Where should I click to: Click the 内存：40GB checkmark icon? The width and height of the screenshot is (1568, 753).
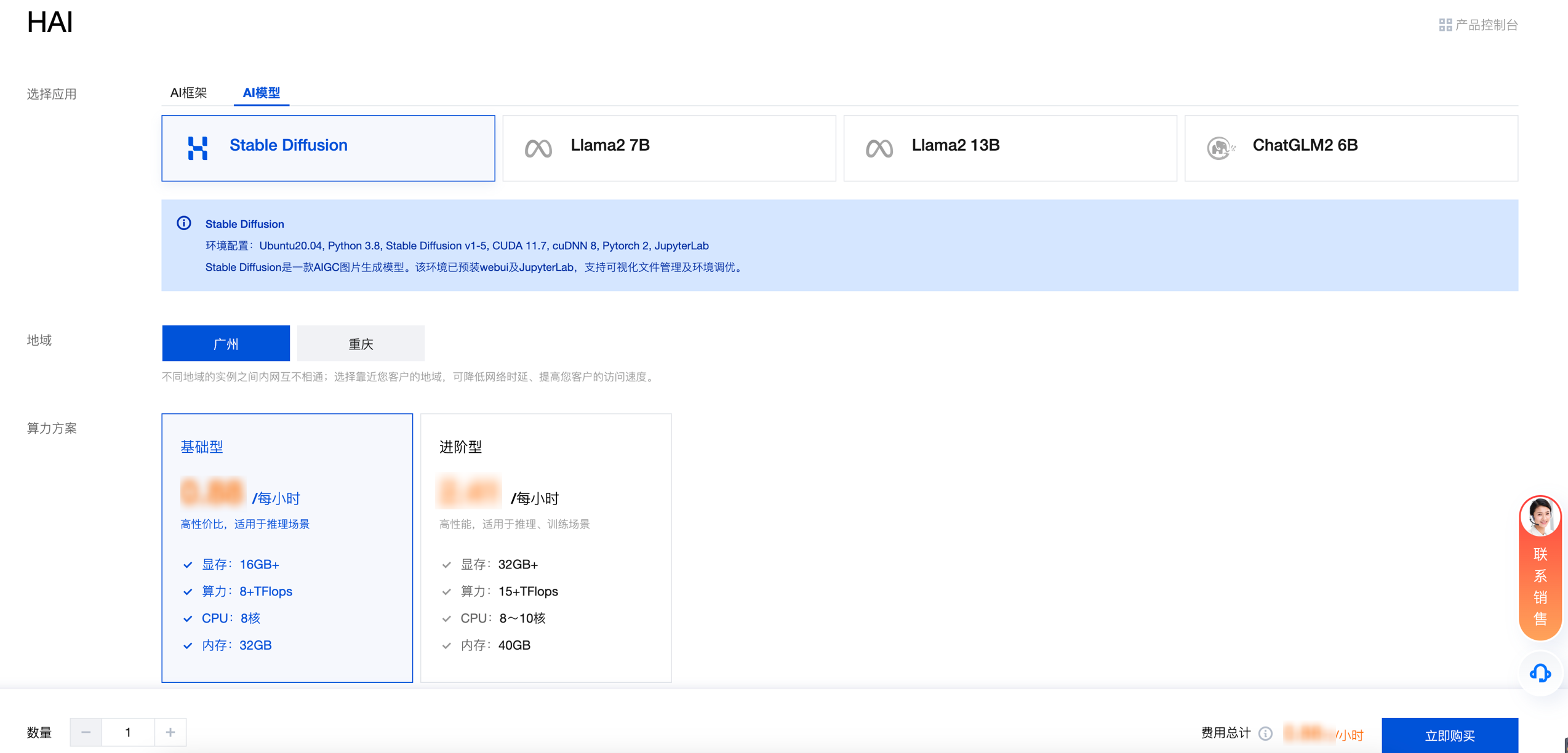tap(447, 646)
